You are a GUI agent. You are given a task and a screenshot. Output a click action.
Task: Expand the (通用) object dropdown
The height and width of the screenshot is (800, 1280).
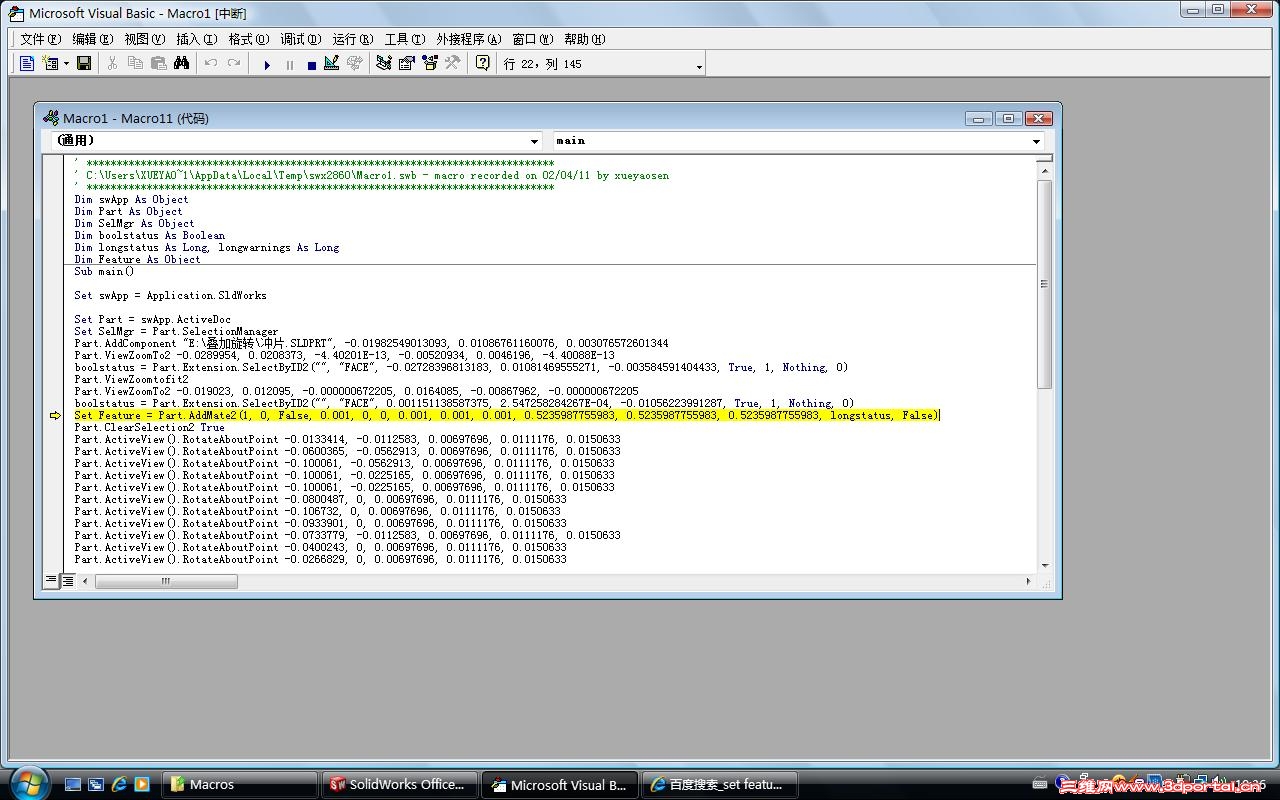(x=533, y=141)
